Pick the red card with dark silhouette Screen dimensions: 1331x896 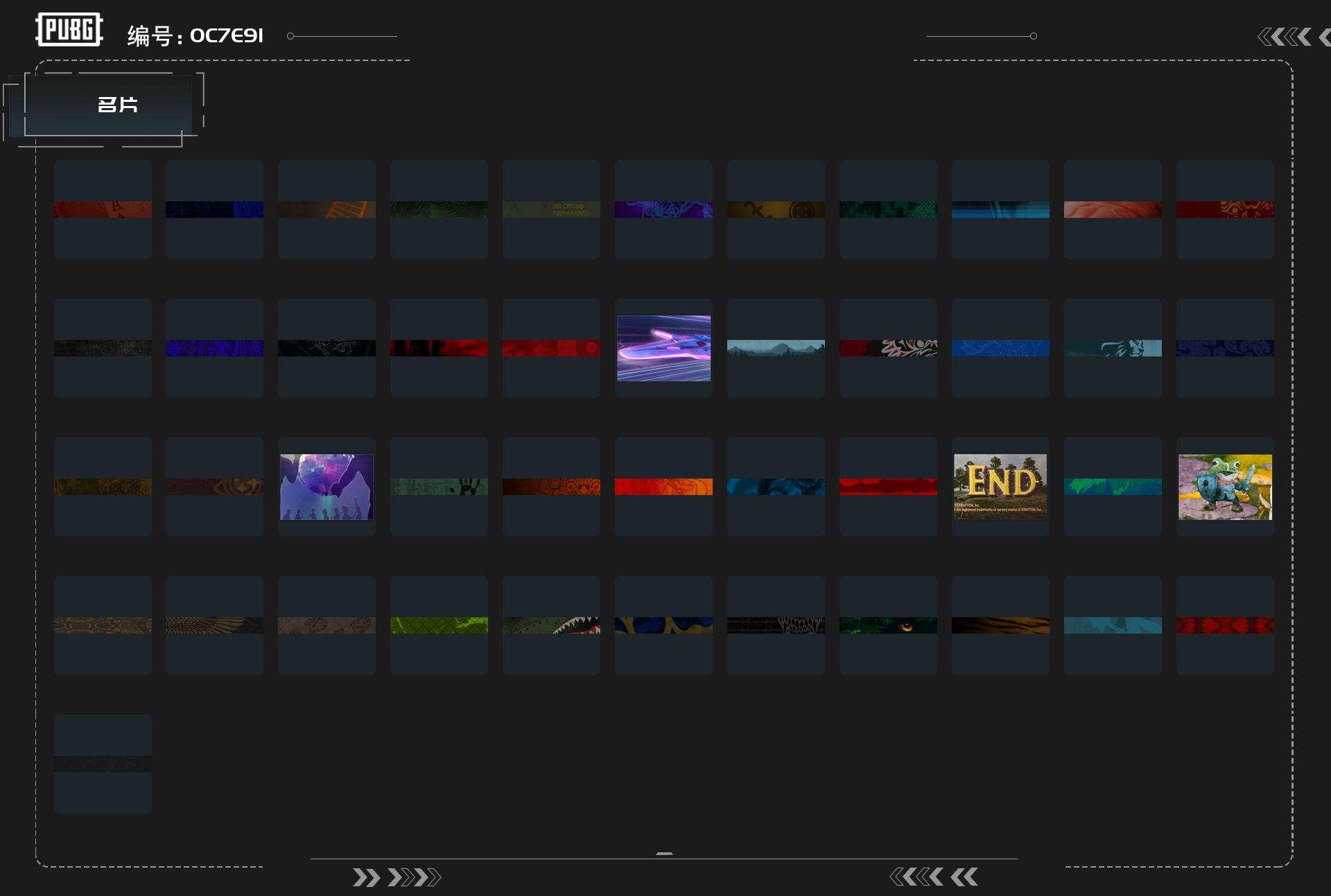[x=888, y=486]
